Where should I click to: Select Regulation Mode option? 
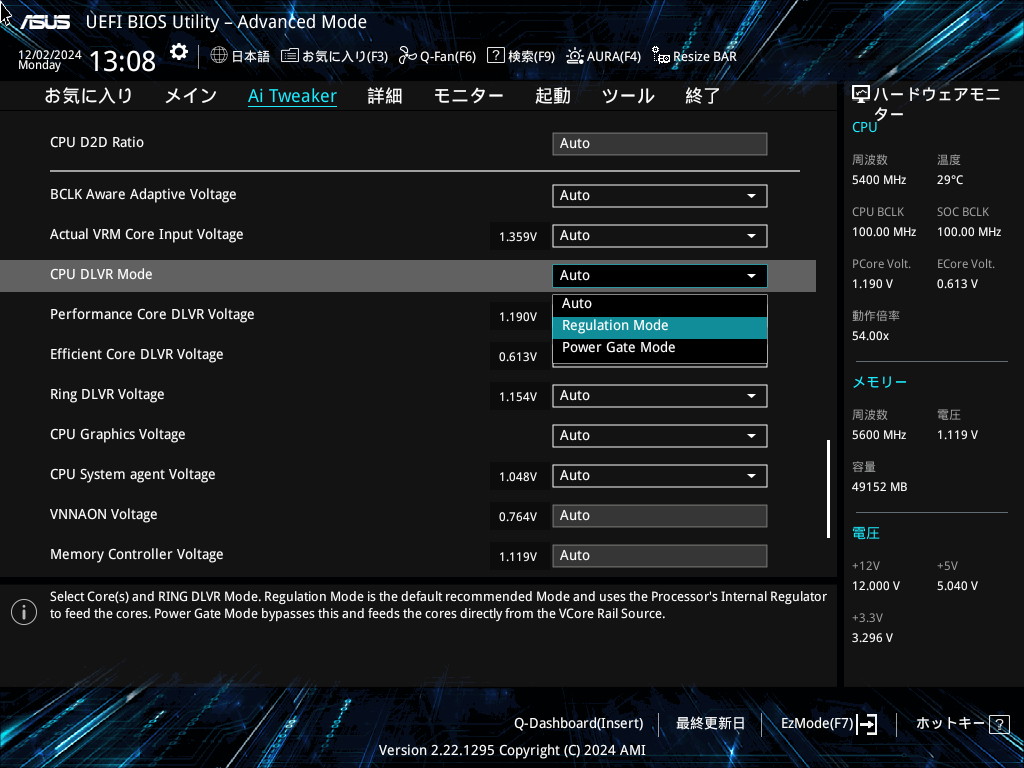click(660, 326)
